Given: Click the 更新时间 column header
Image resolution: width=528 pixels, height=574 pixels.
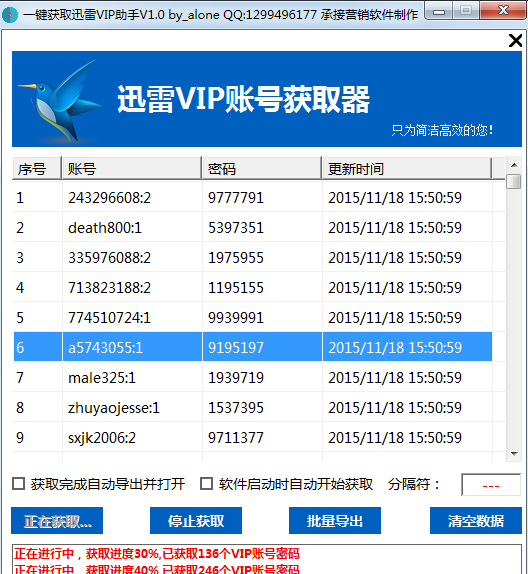Looking at the screenshot, I should tap(407, 168).
